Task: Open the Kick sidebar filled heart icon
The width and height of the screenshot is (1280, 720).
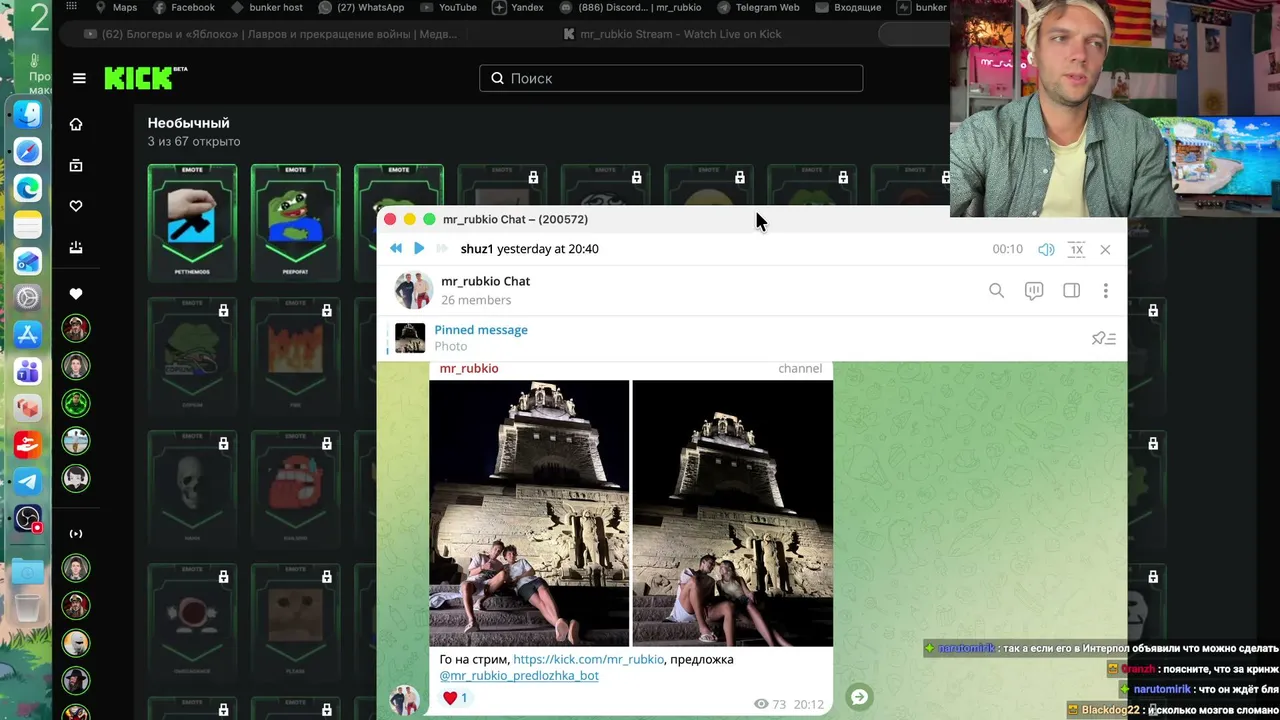Action: 76,294
